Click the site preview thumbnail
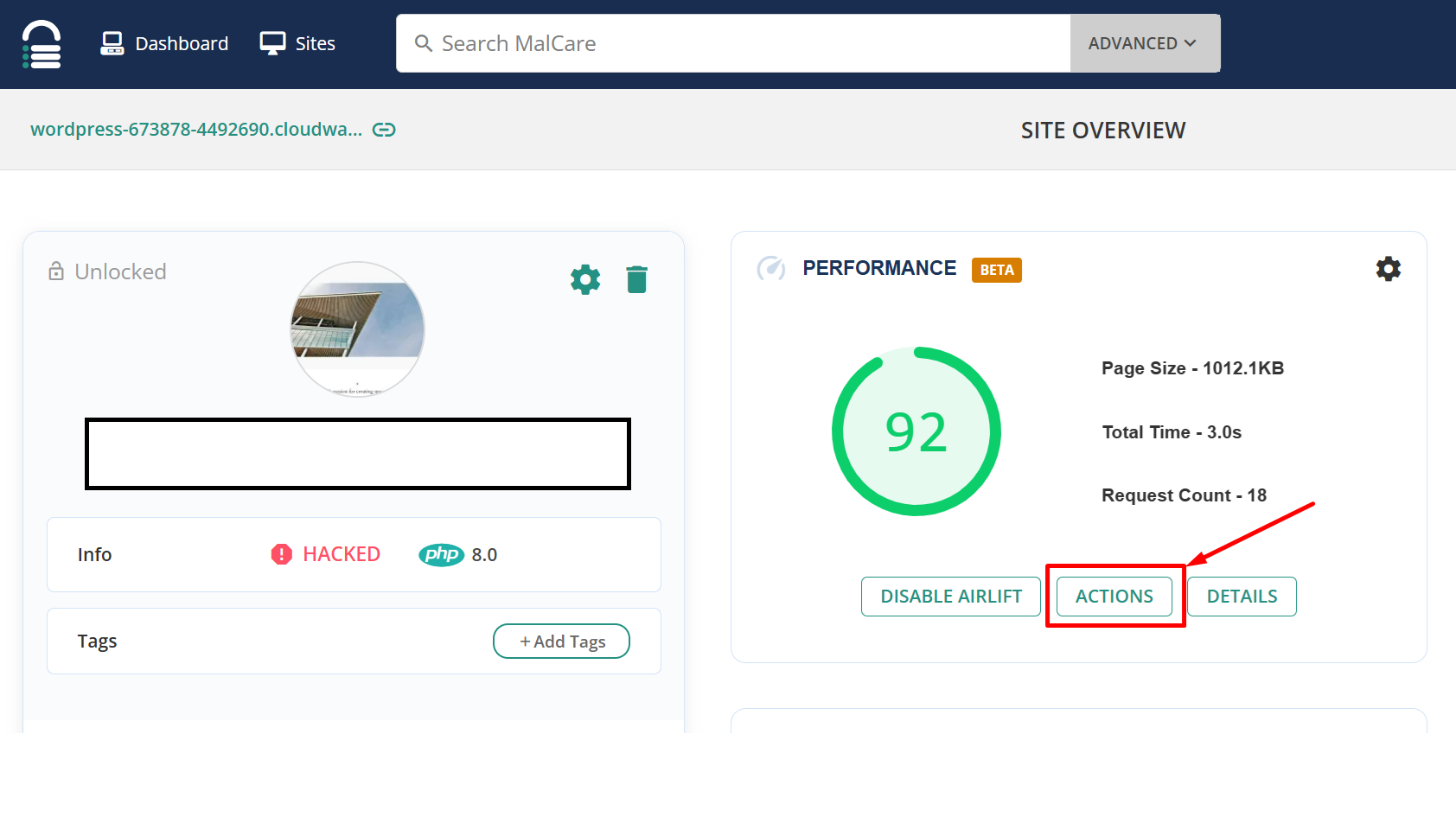Viewport: 1456px width, 830px height. [x=357, y=329]
